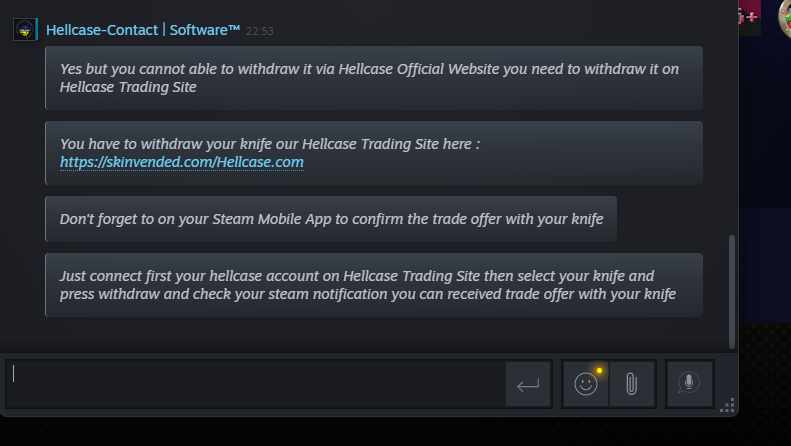Open the emoticon smiley picker
Screen dimensions: 791x446
[x=586, y=384]
